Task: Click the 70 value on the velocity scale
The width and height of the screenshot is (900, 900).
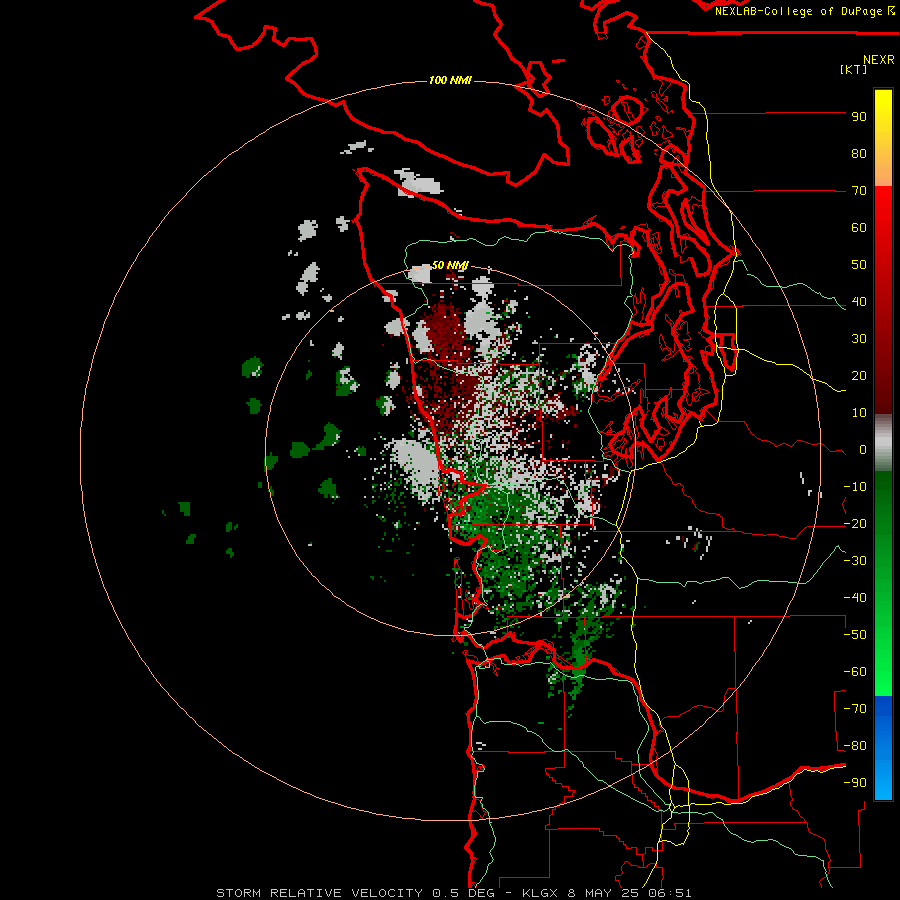Action: coord(859,191)
